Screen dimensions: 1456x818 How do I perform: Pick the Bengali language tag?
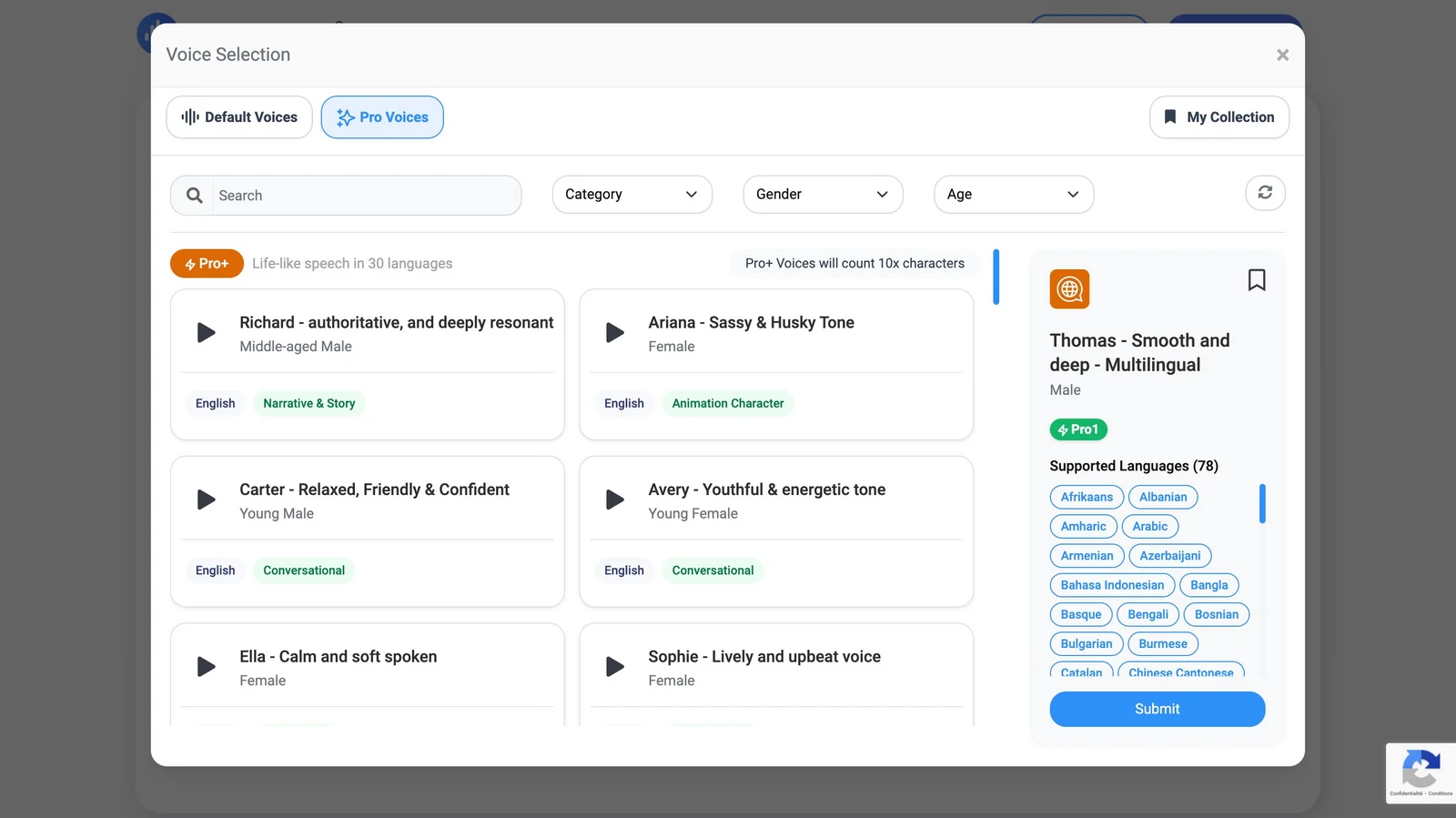coord(1148,614)
